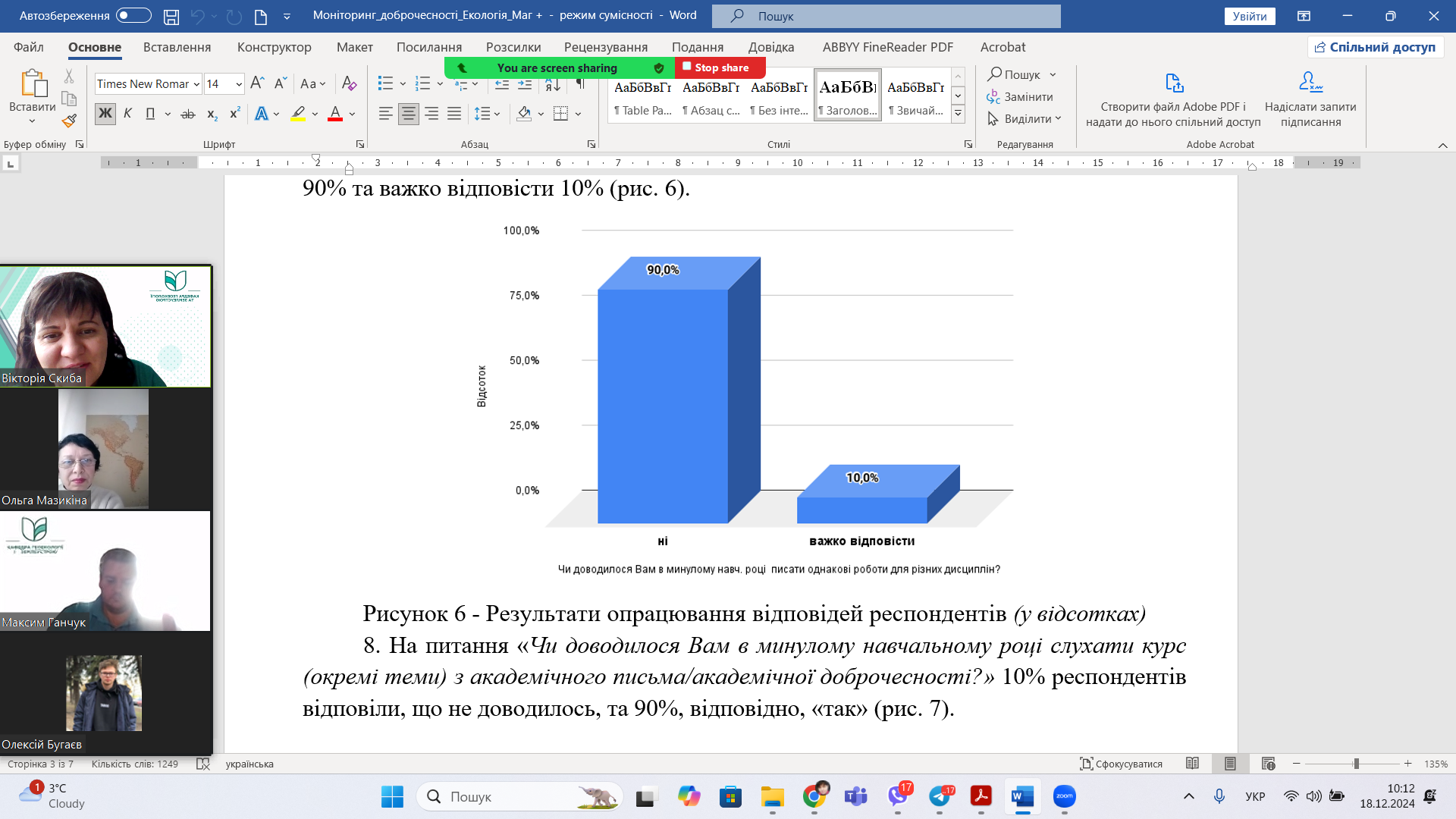The image size is (1456, 819).
Task: Apply strikethrough text formatting
Action: pyautogui.click(x=188, y=114)
